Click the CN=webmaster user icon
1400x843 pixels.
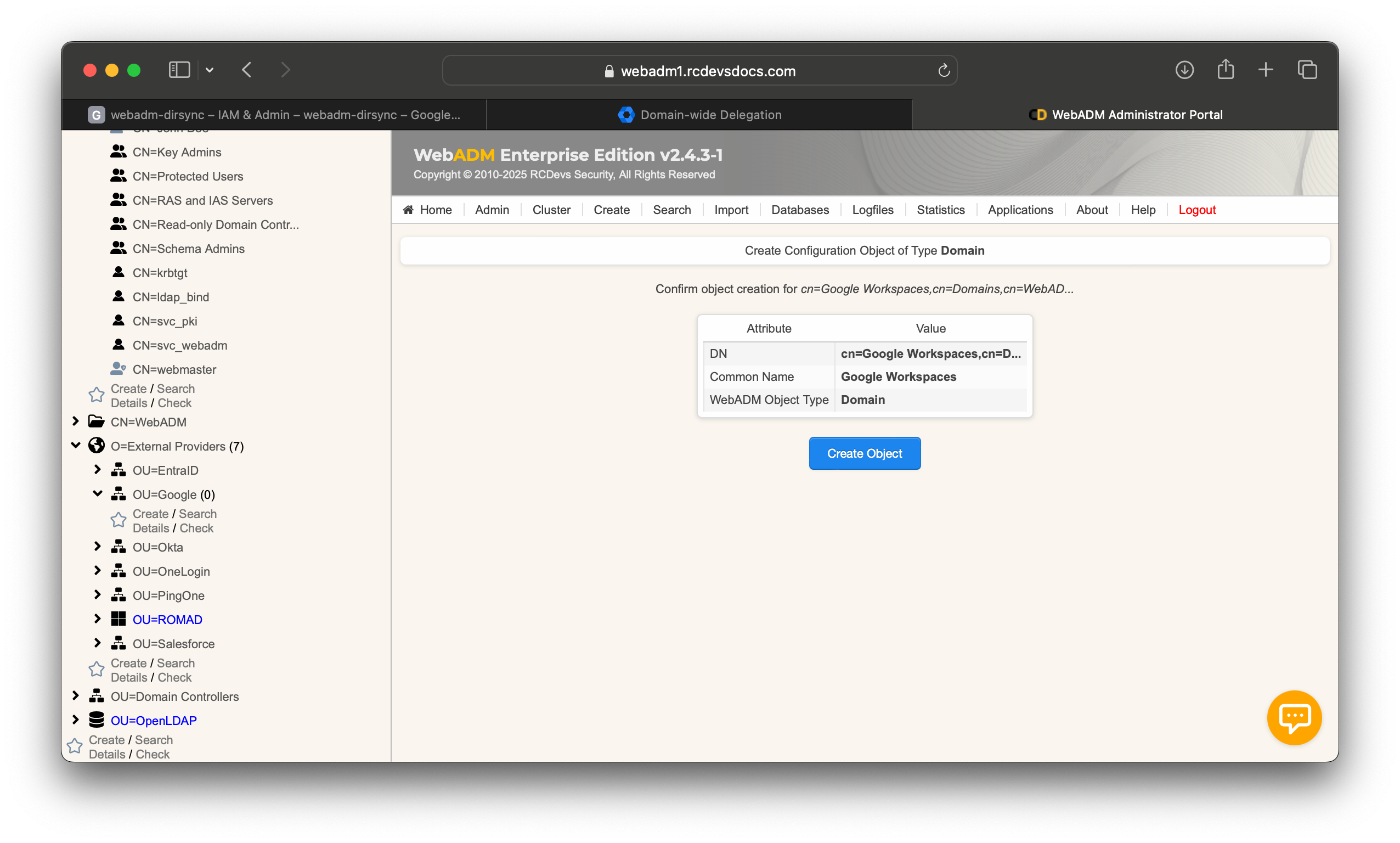118,369
